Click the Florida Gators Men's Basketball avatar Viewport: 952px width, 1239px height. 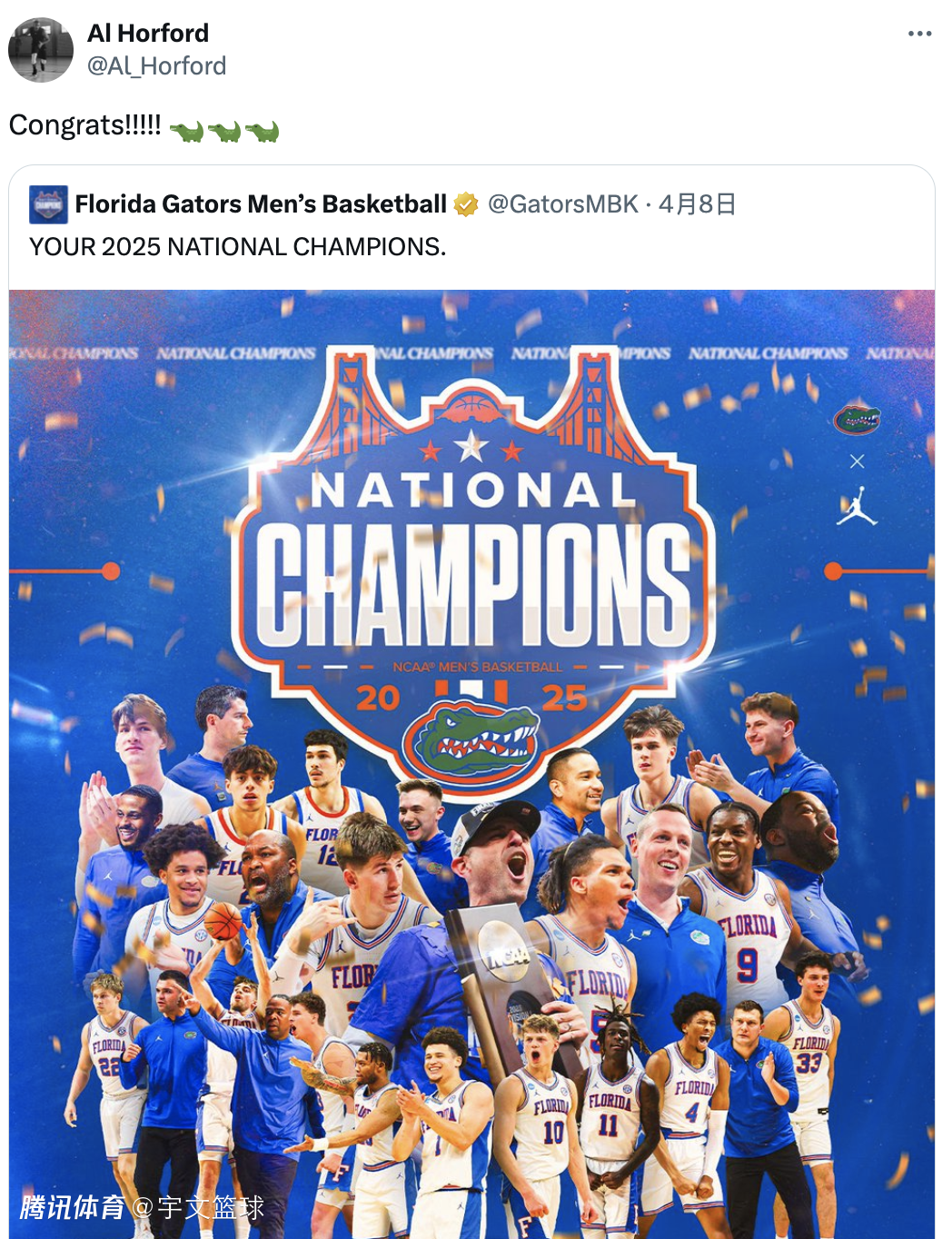coord(48,204)
